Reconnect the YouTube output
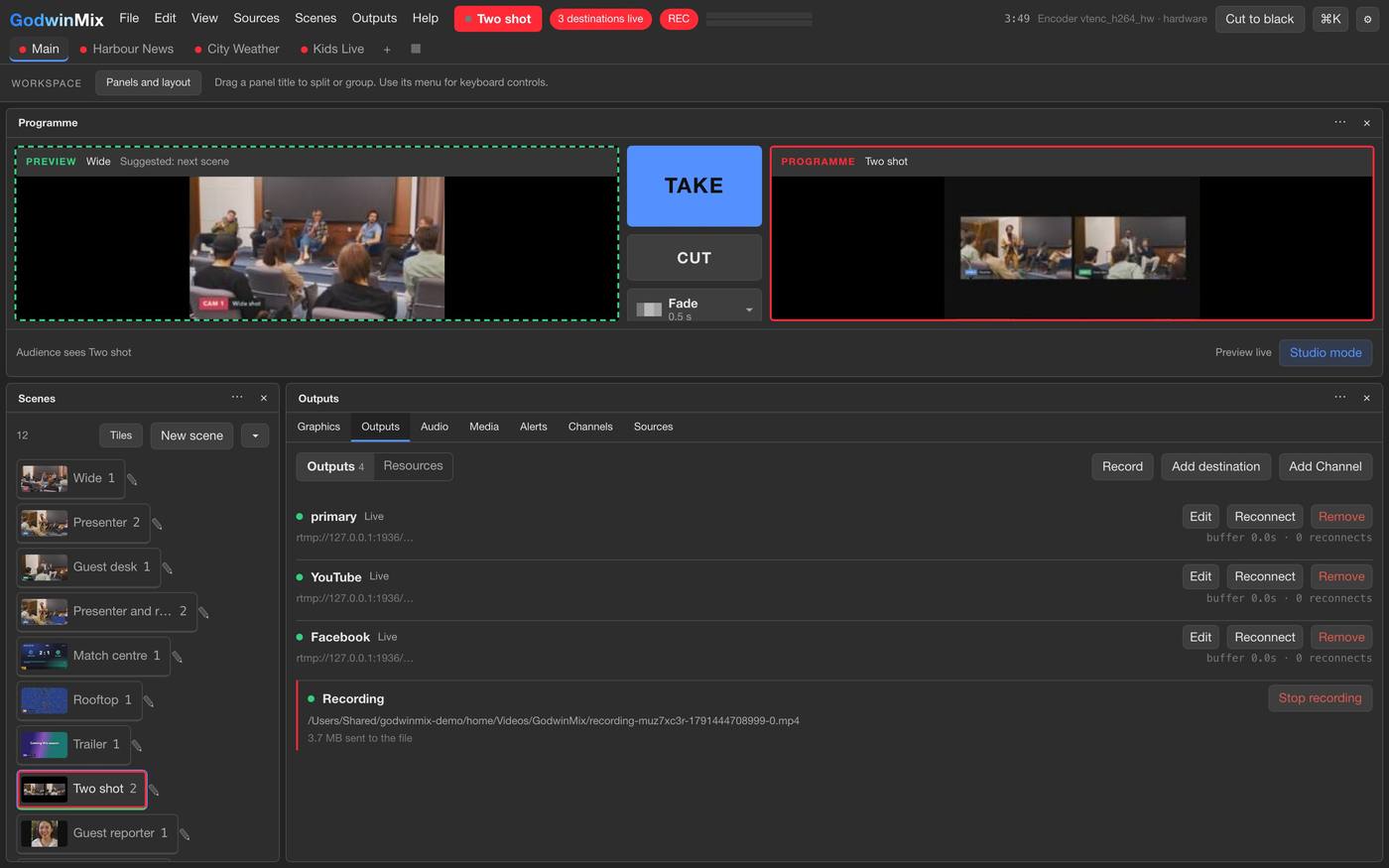This screenshot has width=1389, height=868. pyautogui.click(x=1265, y=576)
